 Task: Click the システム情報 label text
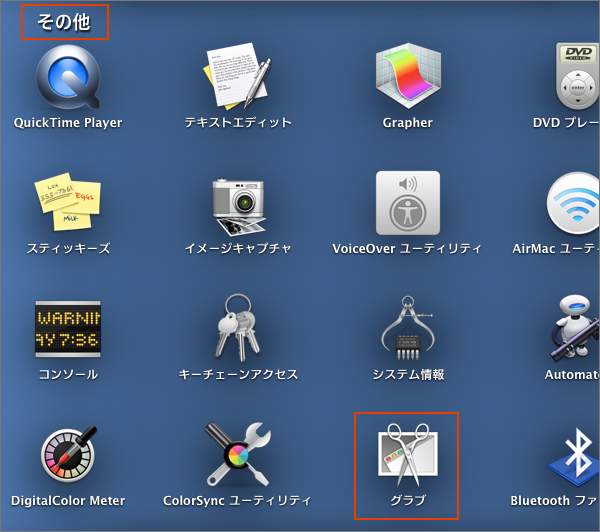[408, 374]
